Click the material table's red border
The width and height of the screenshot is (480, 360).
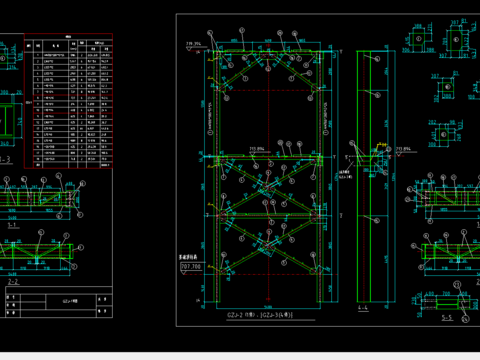point(68,101)
